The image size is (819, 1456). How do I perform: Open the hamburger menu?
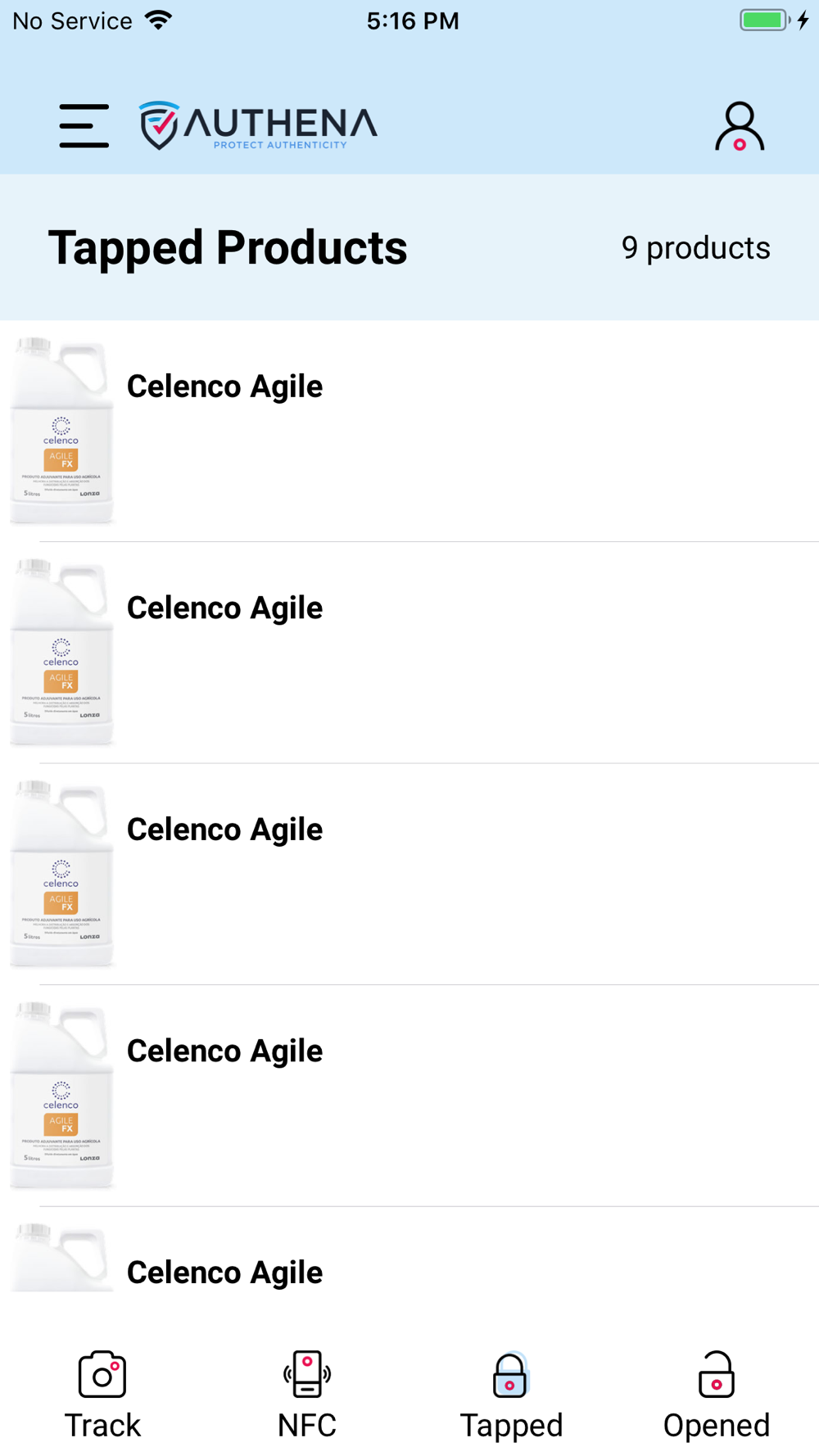84,126
